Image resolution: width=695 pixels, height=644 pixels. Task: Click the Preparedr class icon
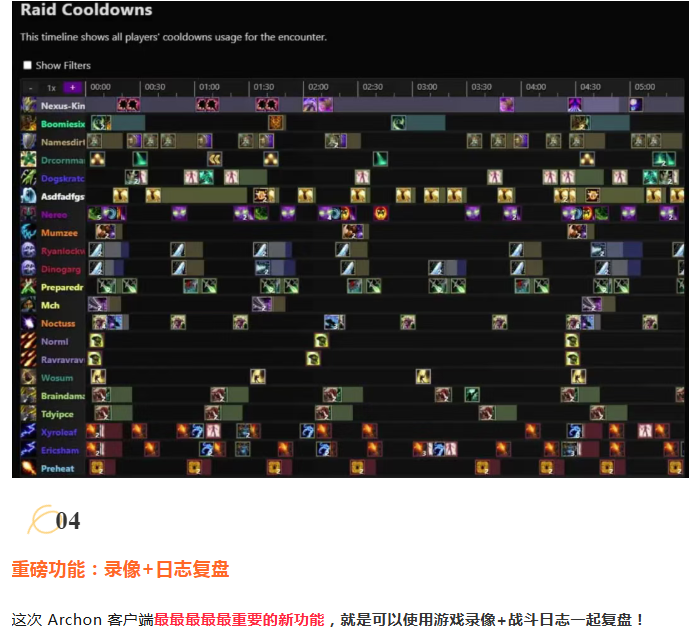coord(30,287)
